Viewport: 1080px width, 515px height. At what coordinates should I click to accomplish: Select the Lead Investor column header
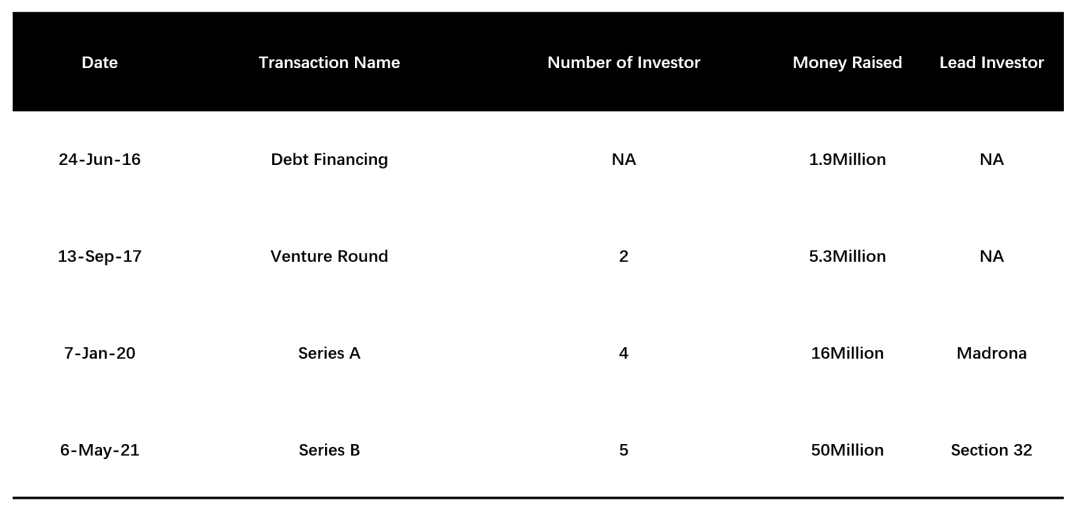tap(991, 63)
